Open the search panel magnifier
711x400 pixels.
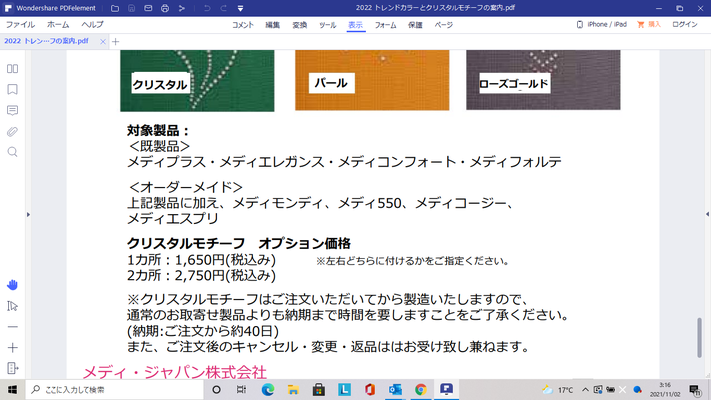tap(12, 152)
